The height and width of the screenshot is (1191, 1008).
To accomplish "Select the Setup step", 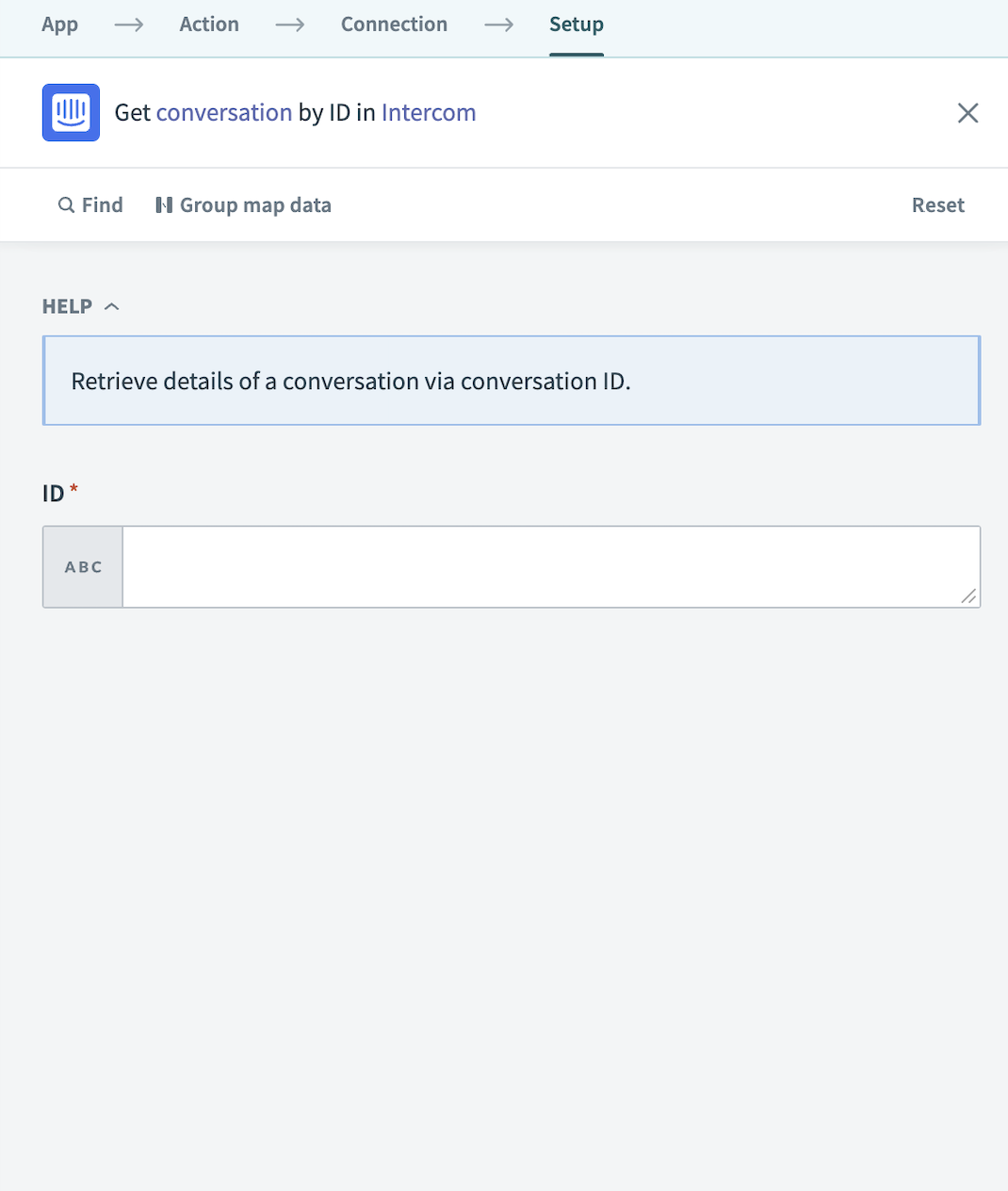I will pyautogui.click(x=576, y=24).
